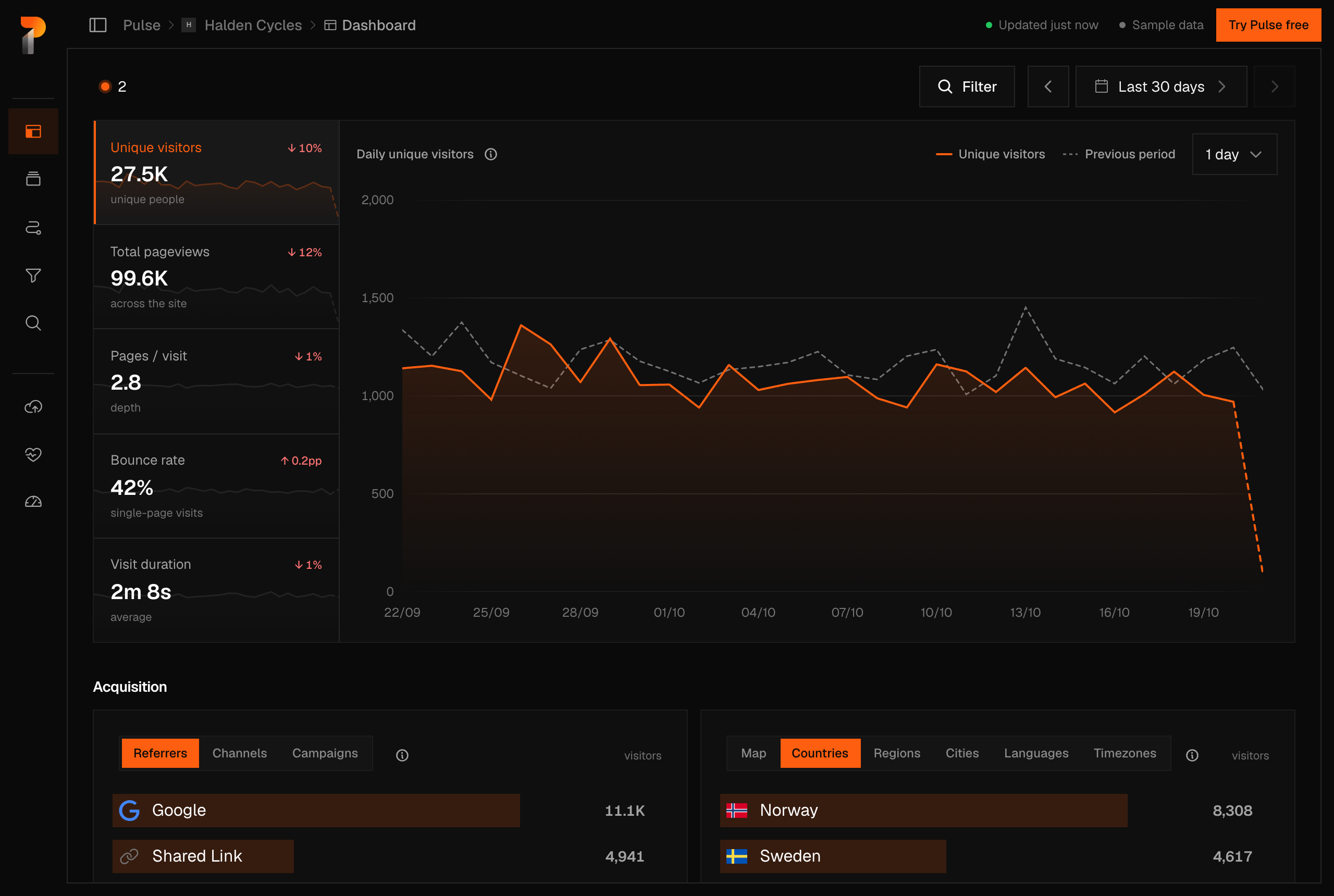Switch to the Campaigns tab

pos(325,753)
